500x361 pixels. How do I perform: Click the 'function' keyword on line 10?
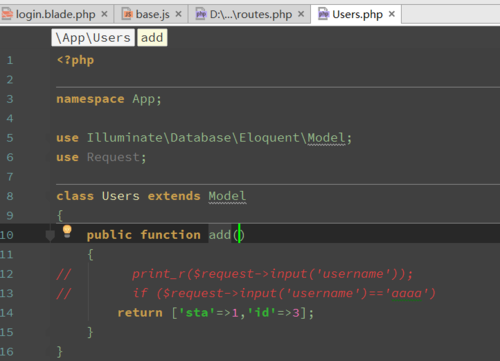171,235
